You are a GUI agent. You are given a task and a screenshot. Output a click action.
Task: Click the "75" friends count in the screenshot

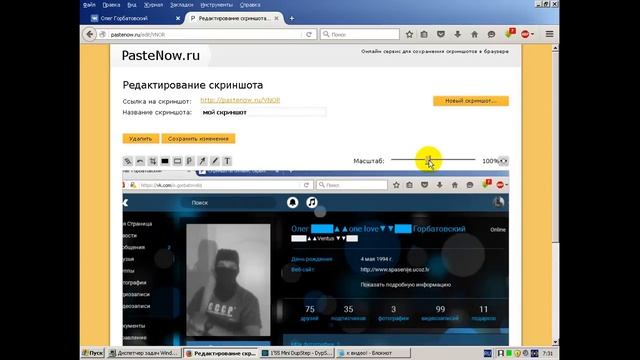point(310,309)
